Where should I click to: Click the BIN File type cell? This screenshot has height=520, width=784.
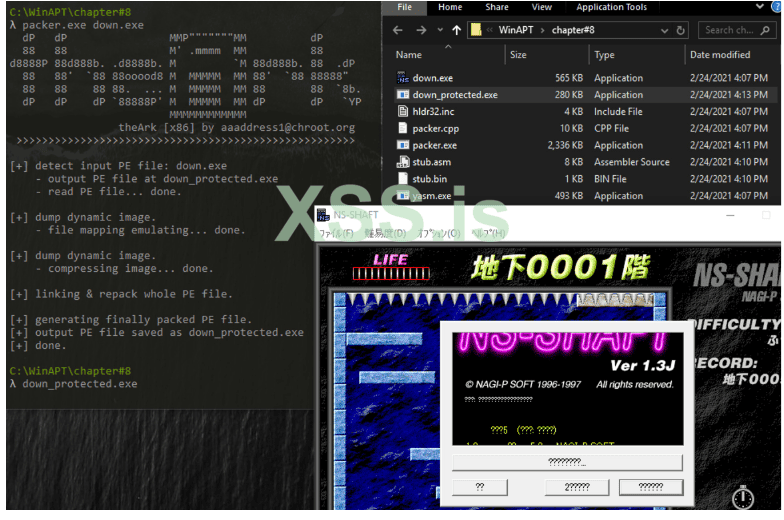coord(610,179)
